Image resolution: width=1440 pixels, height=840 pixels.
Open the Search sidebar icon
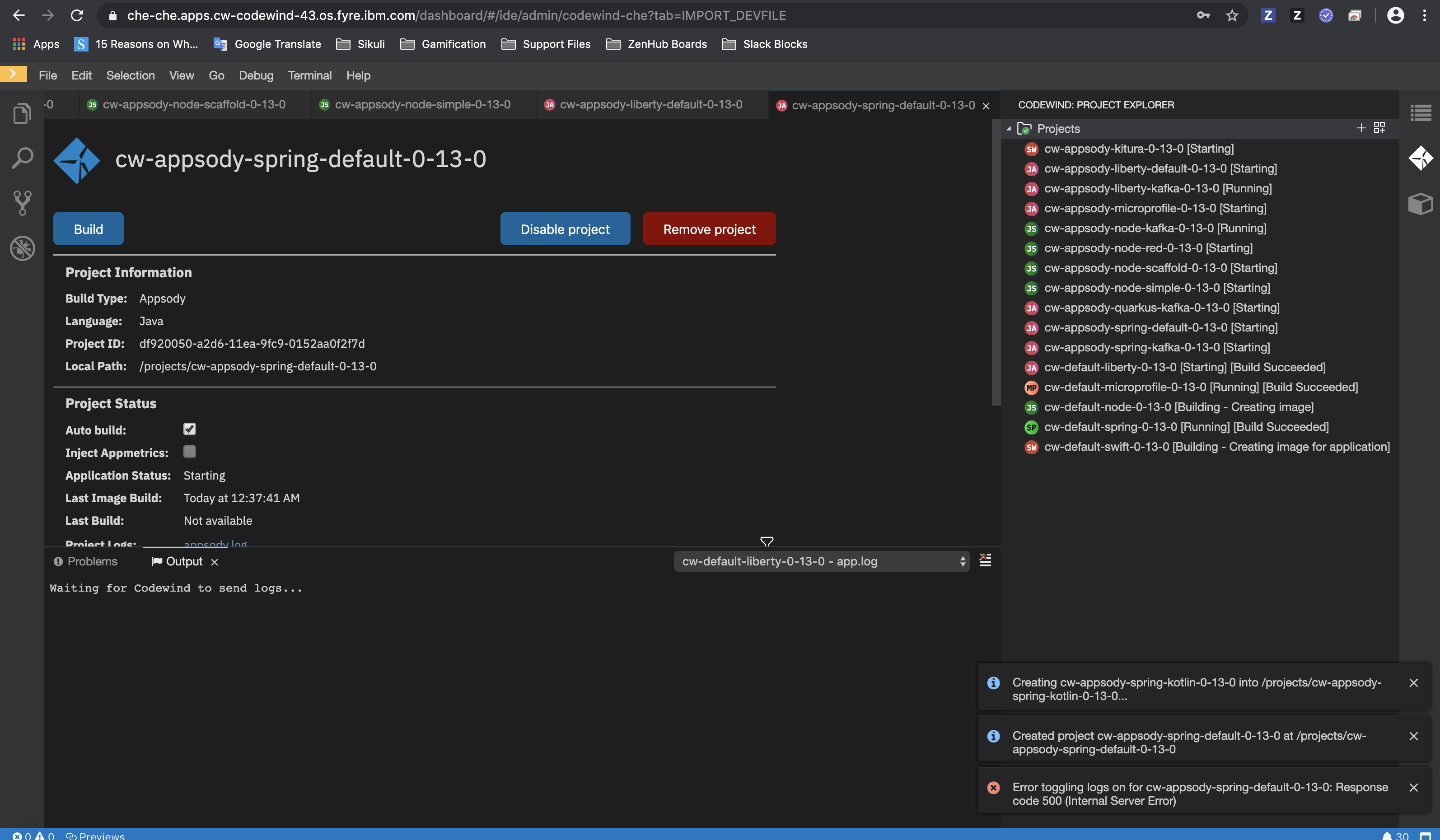point(21,158)
